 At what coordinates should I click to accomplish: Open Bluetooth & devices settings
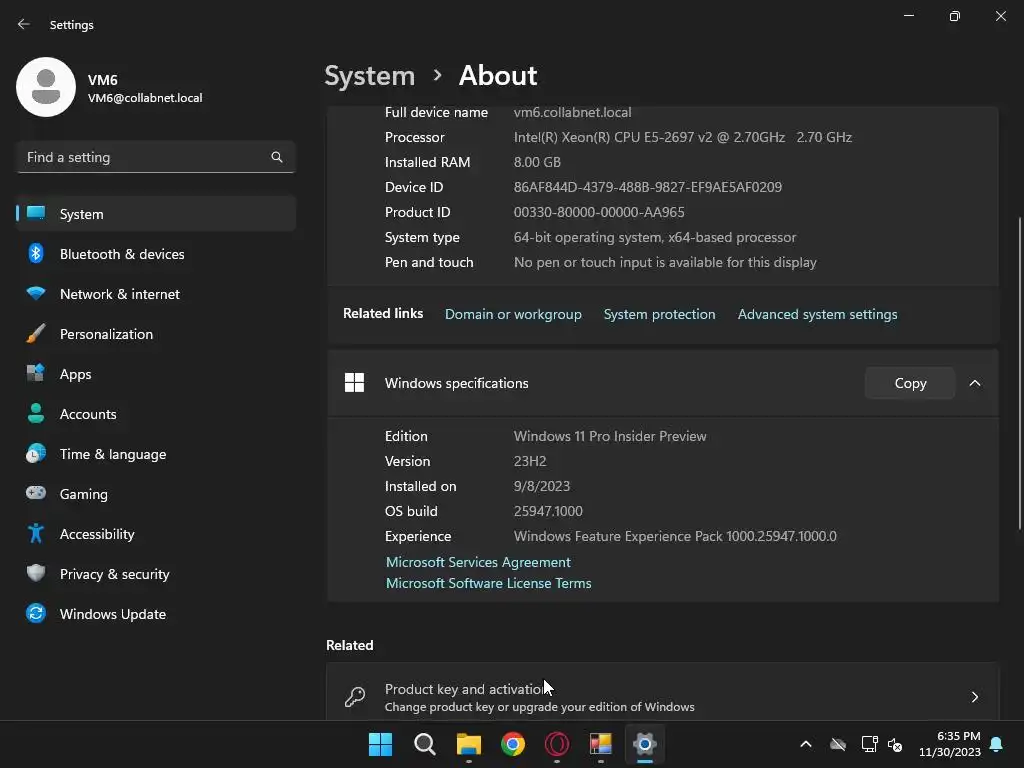click(155, 254)
